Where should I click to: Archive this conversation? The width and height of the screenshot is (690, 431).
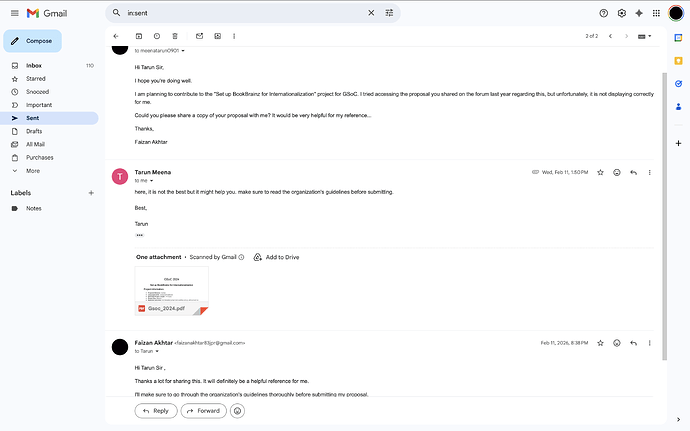[139, 36]
